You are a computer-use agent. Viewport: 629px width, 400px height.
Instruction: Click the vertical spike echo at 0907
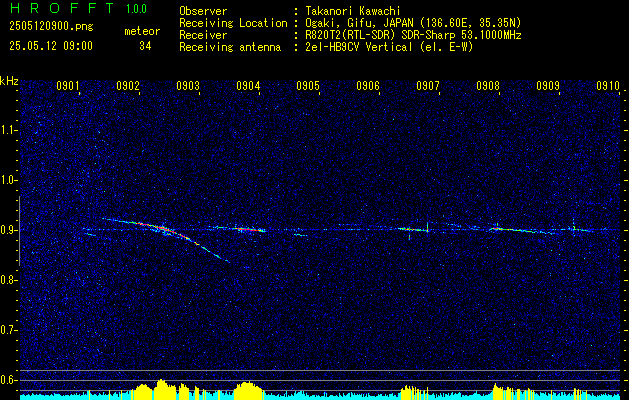click(x=427, y=227)
